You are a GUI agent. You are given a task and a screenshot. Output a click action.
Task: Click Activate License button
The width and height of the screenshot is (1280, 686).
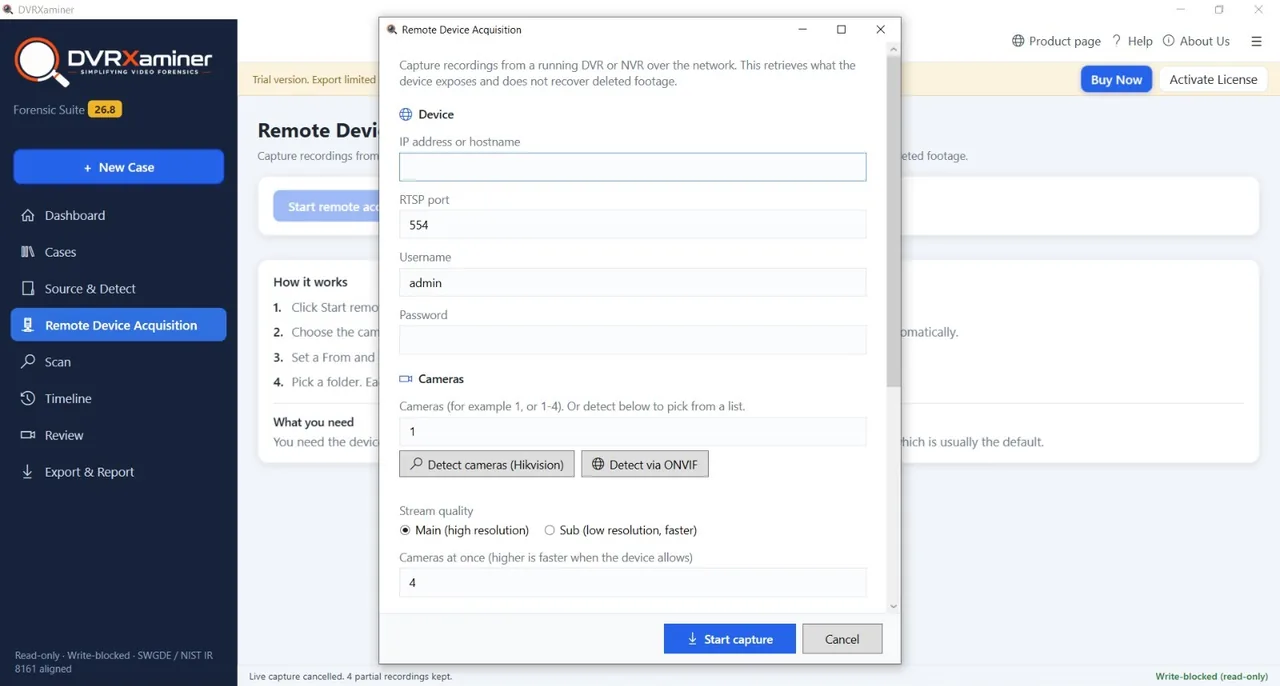coord(1213,79)
